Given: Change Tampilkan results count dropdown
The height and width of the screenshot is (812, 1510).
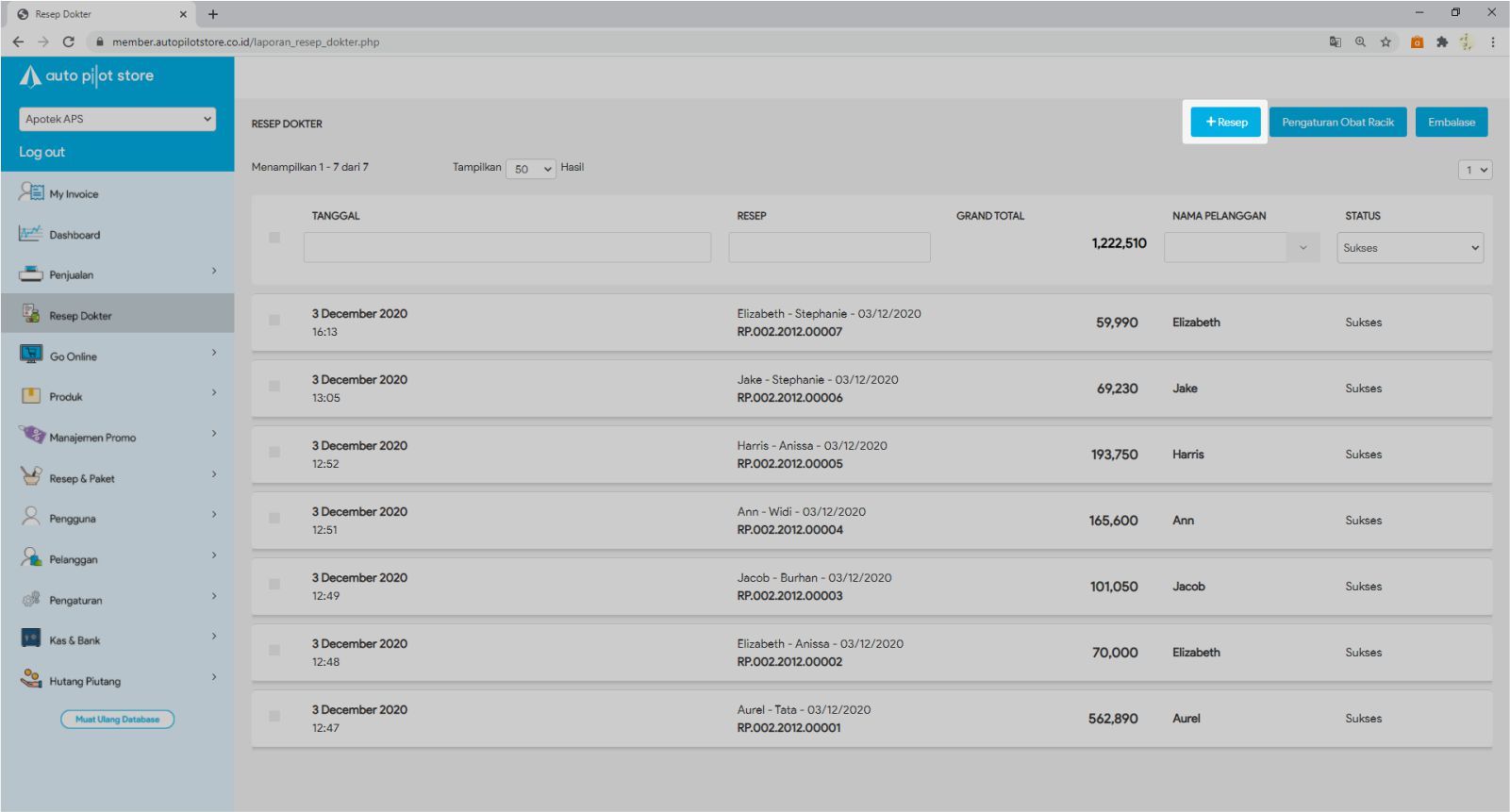Looking at the screenshot, I should tap(531, 169).
